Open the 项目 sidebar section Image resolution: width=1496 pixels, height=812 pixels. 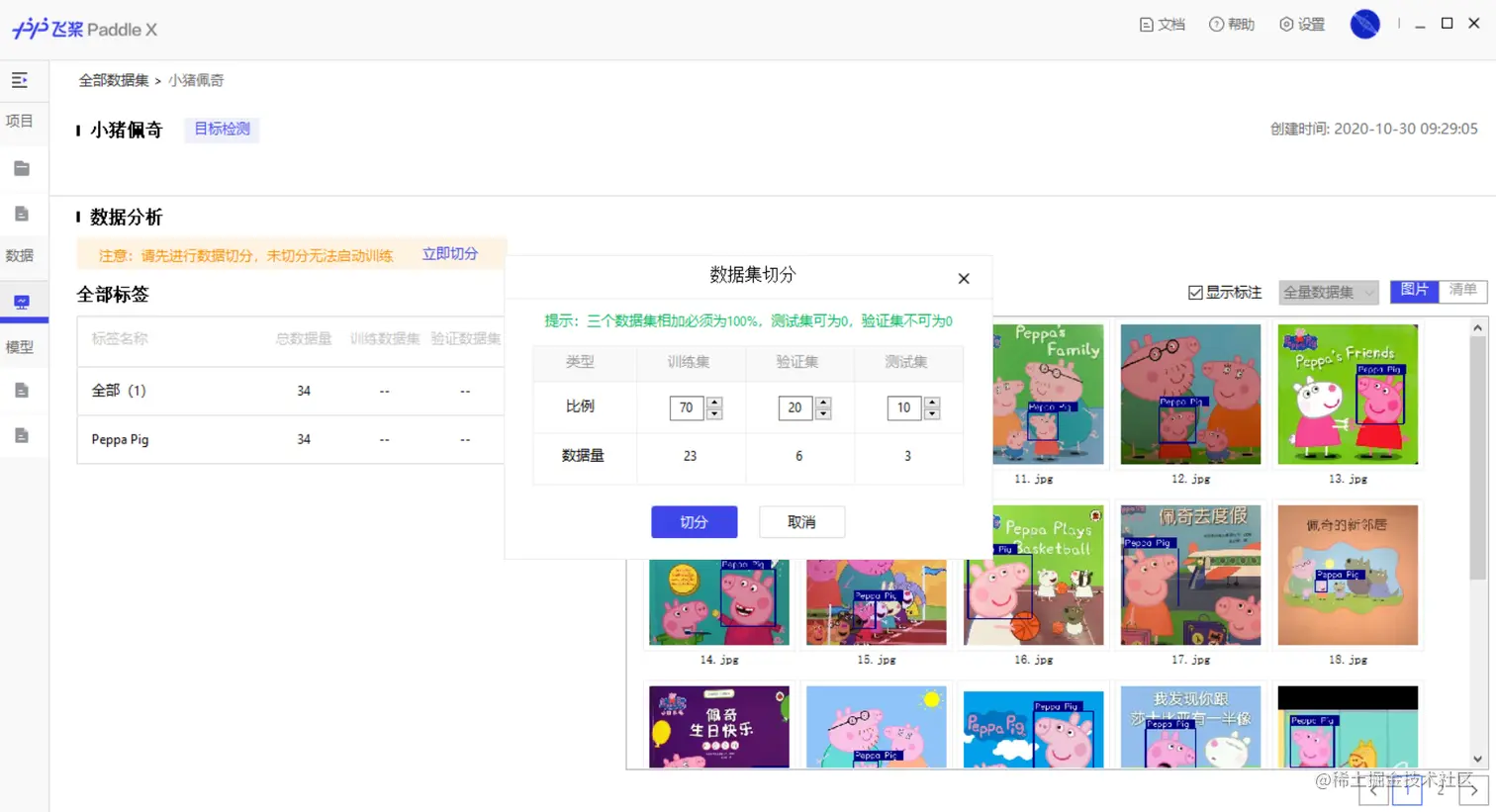pyautogui.click(x=20, y=121)
